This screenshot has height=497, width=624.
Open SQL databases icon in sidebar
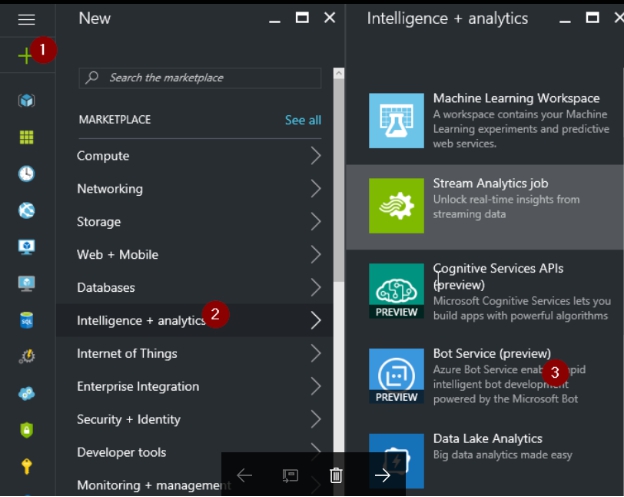26,320
